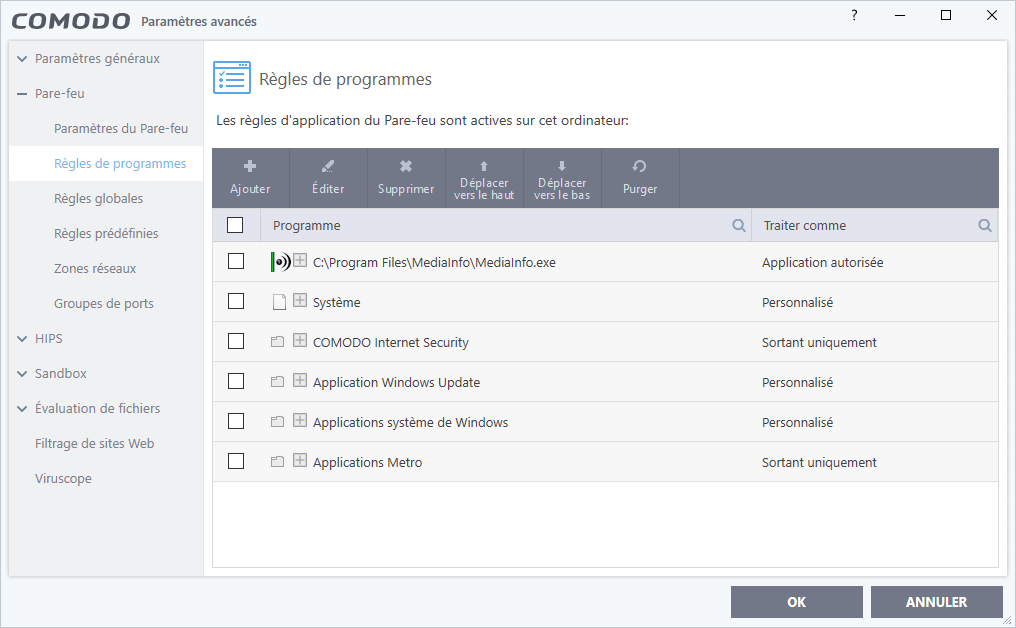The height and width of the screenshot is (628, 1016).
Task: Check the COMODO Internet Security checkbox
Action: pyautogui.click(x=236, y=341)
